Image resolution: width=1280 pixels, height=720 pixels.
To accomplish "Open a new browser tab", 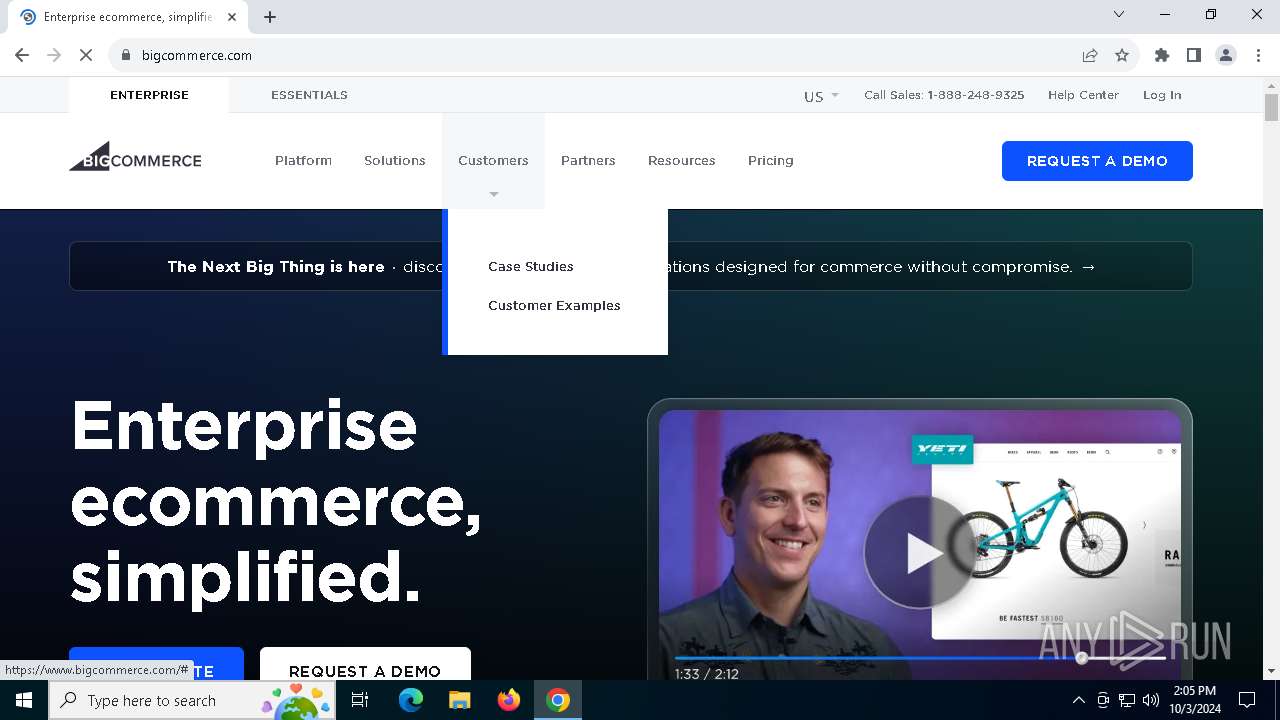I will (270, 17).
